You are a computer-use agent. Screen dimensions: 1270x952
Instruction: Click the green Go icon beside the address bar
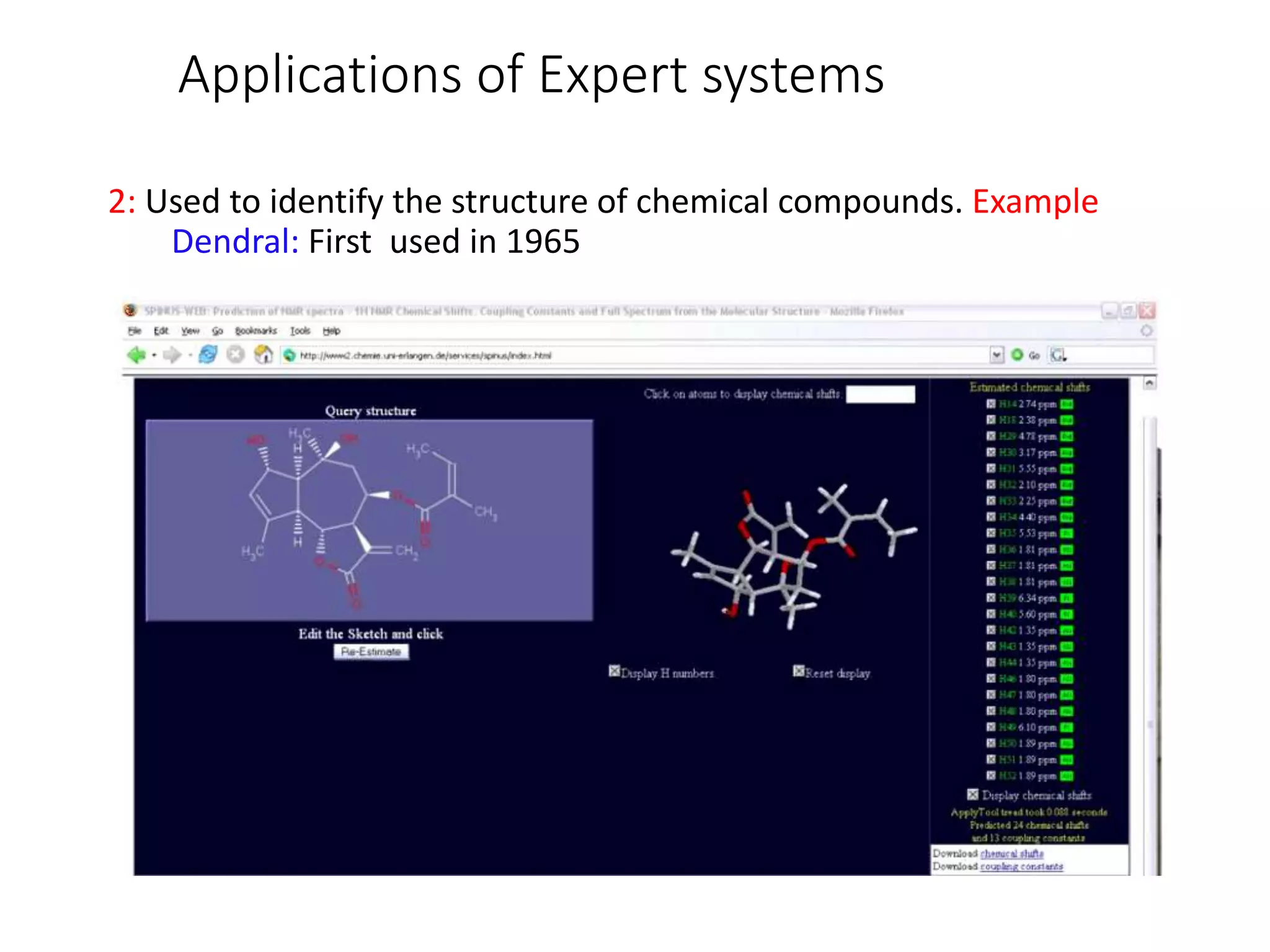tap(1017, 355)
